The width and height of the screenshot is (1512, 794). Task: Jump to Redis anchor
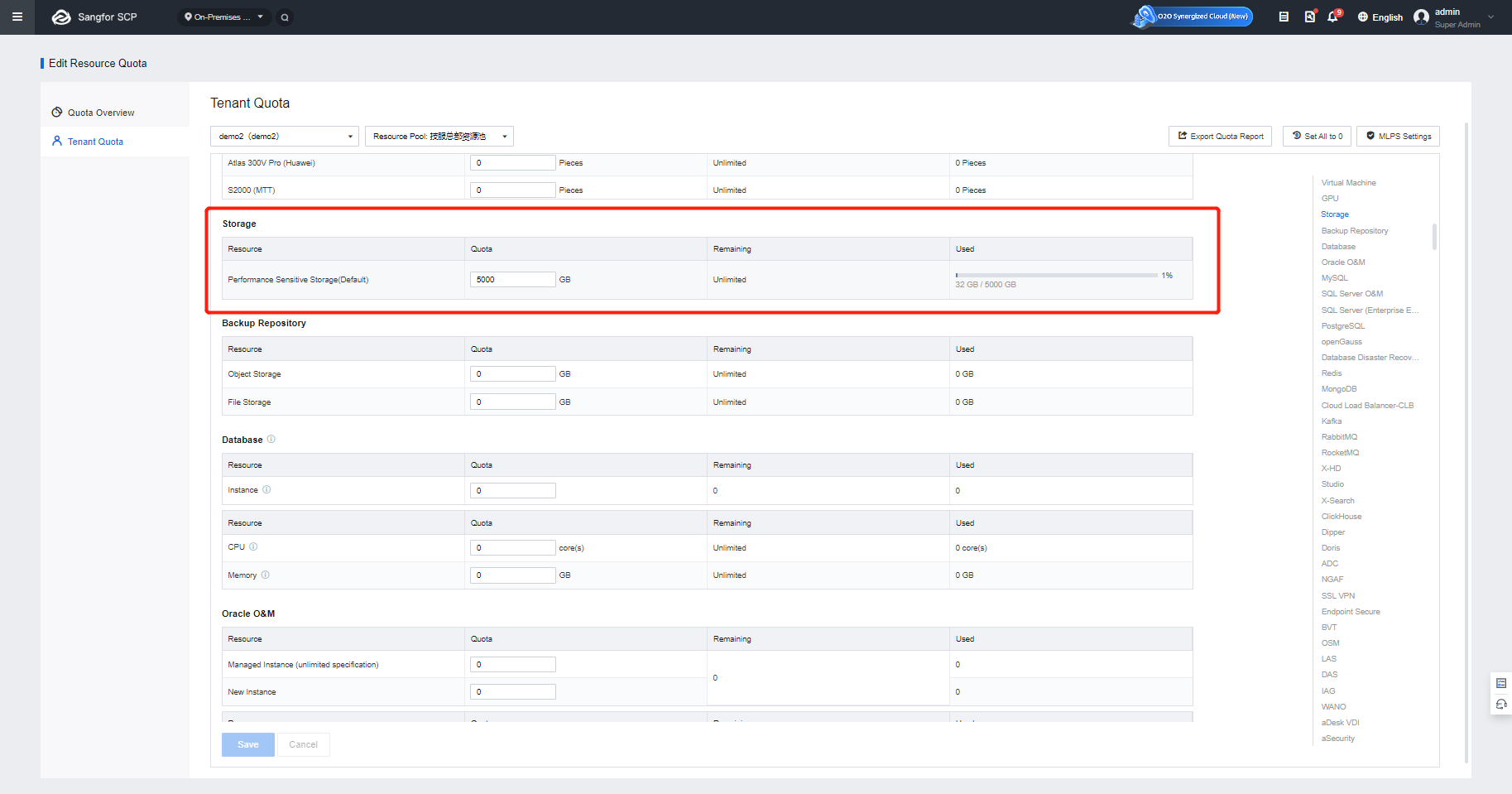(1332, 373)
